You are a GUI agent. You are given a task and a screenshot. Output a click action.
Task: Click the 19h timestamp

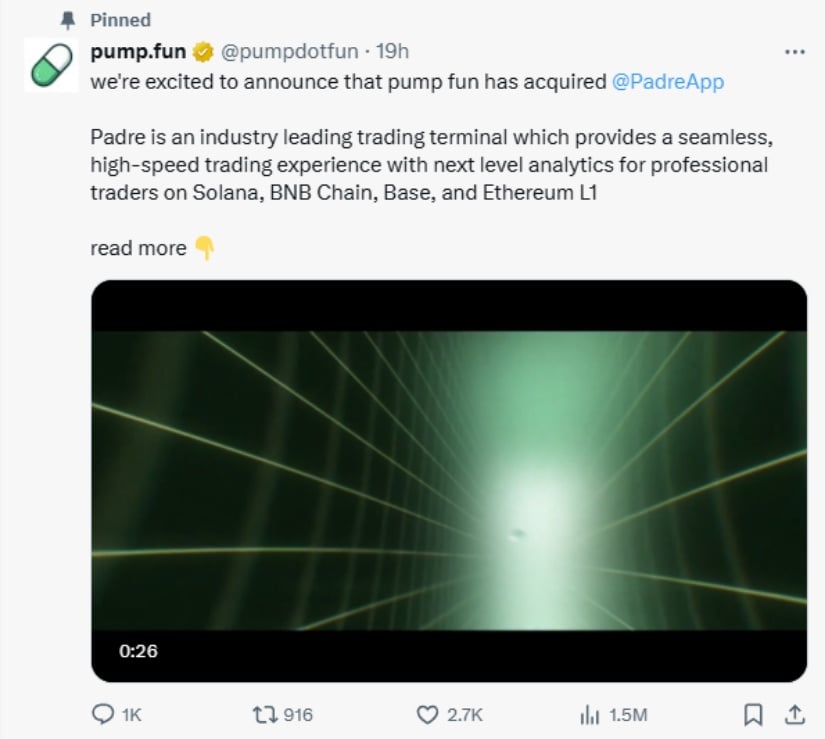pos(392,51)
